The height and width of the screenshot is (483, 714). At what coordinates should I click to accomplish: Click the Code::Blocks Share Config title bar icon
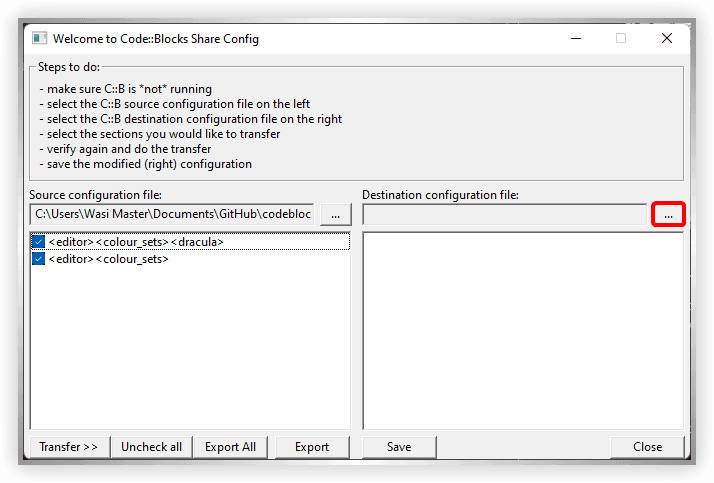tap(39, 39)
